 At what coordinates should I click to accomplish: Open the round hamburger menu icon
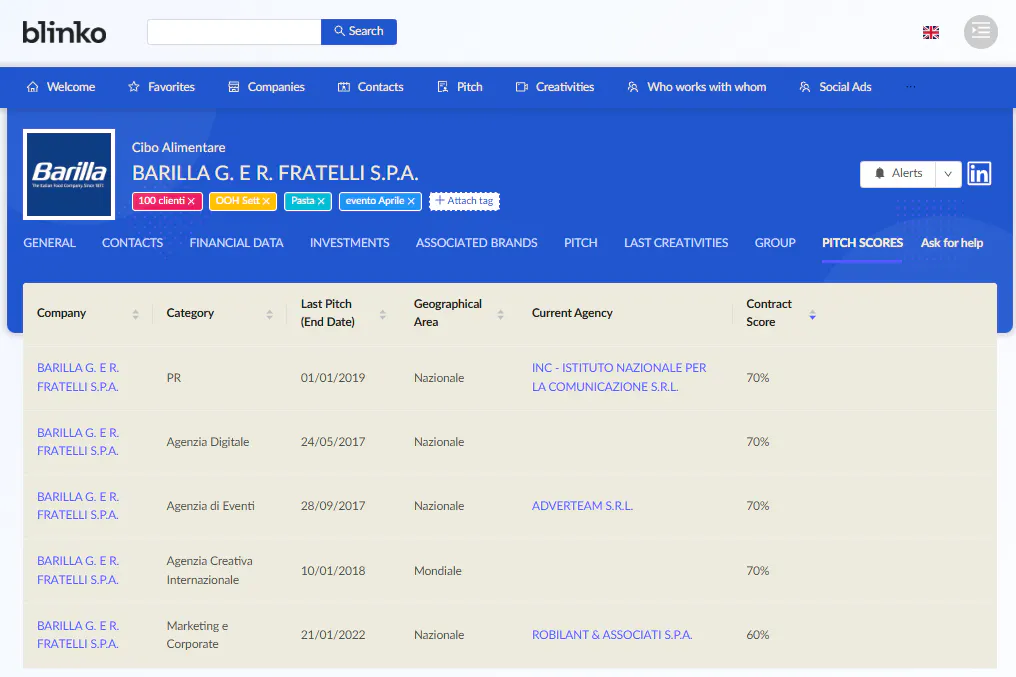tap(980, 32)
